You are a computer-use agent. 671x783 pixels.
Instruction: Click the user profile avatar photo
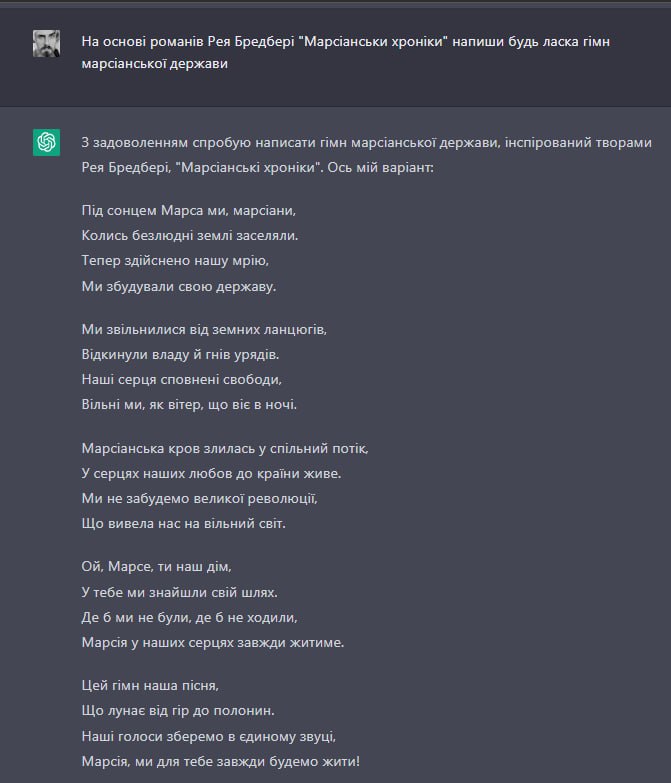tap(47, 43)
